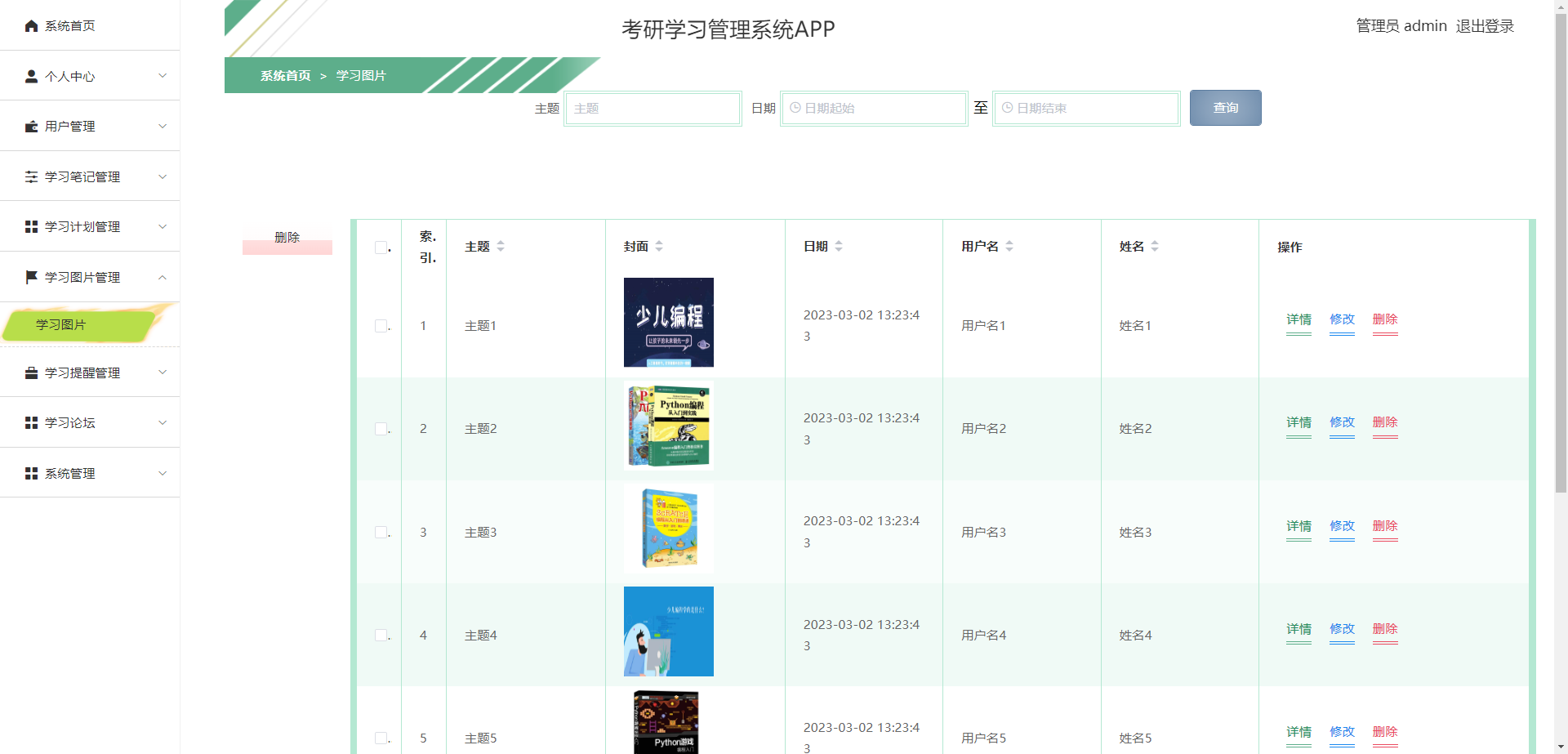The height and width of the screenshot is (754, 1568).
Task: Check the row 4 主题4 checkbox
Action: click(381, 635)
